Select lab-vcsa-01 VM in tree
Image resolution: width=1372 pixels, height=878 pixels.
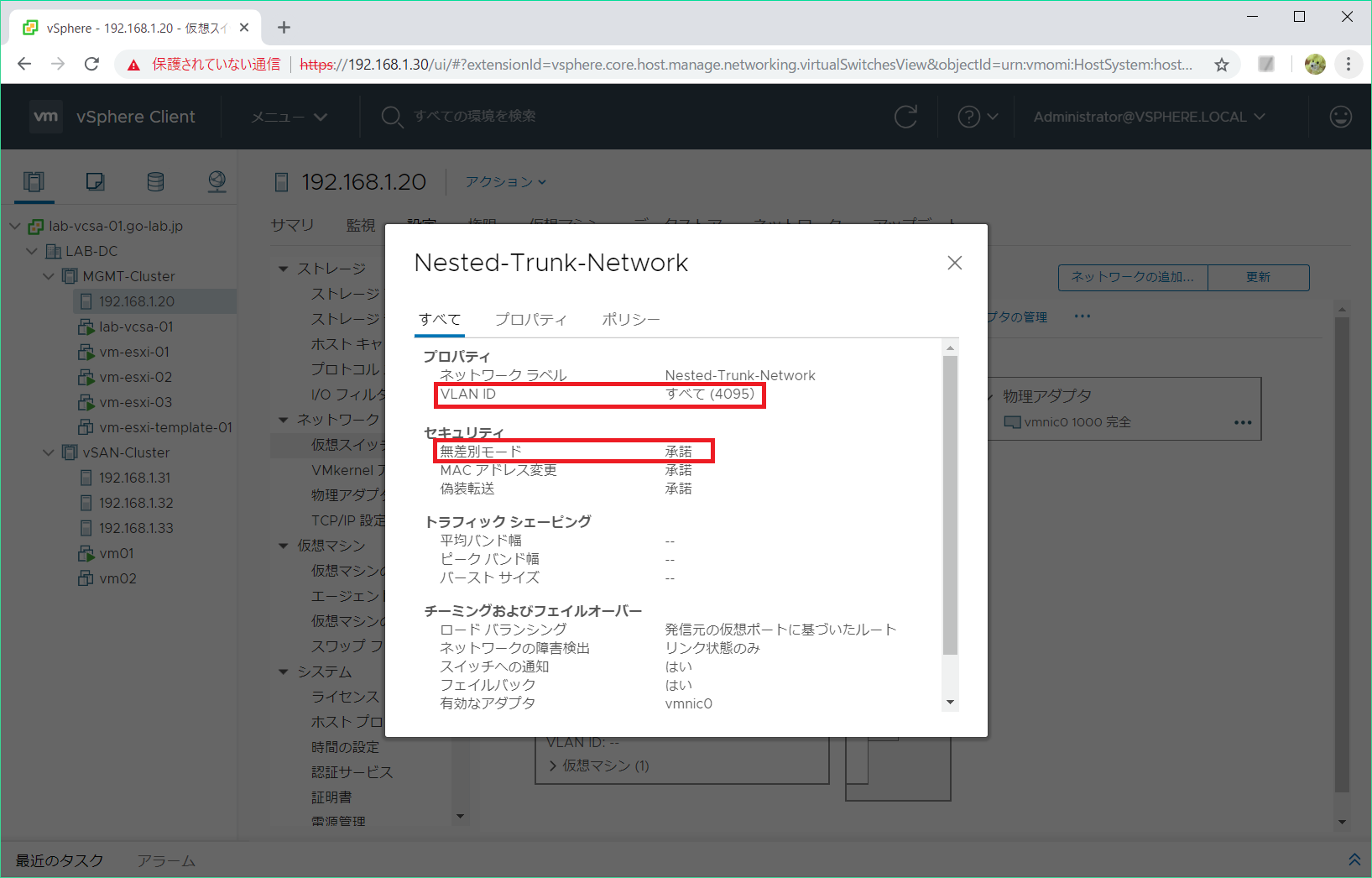tap(136, 327)
